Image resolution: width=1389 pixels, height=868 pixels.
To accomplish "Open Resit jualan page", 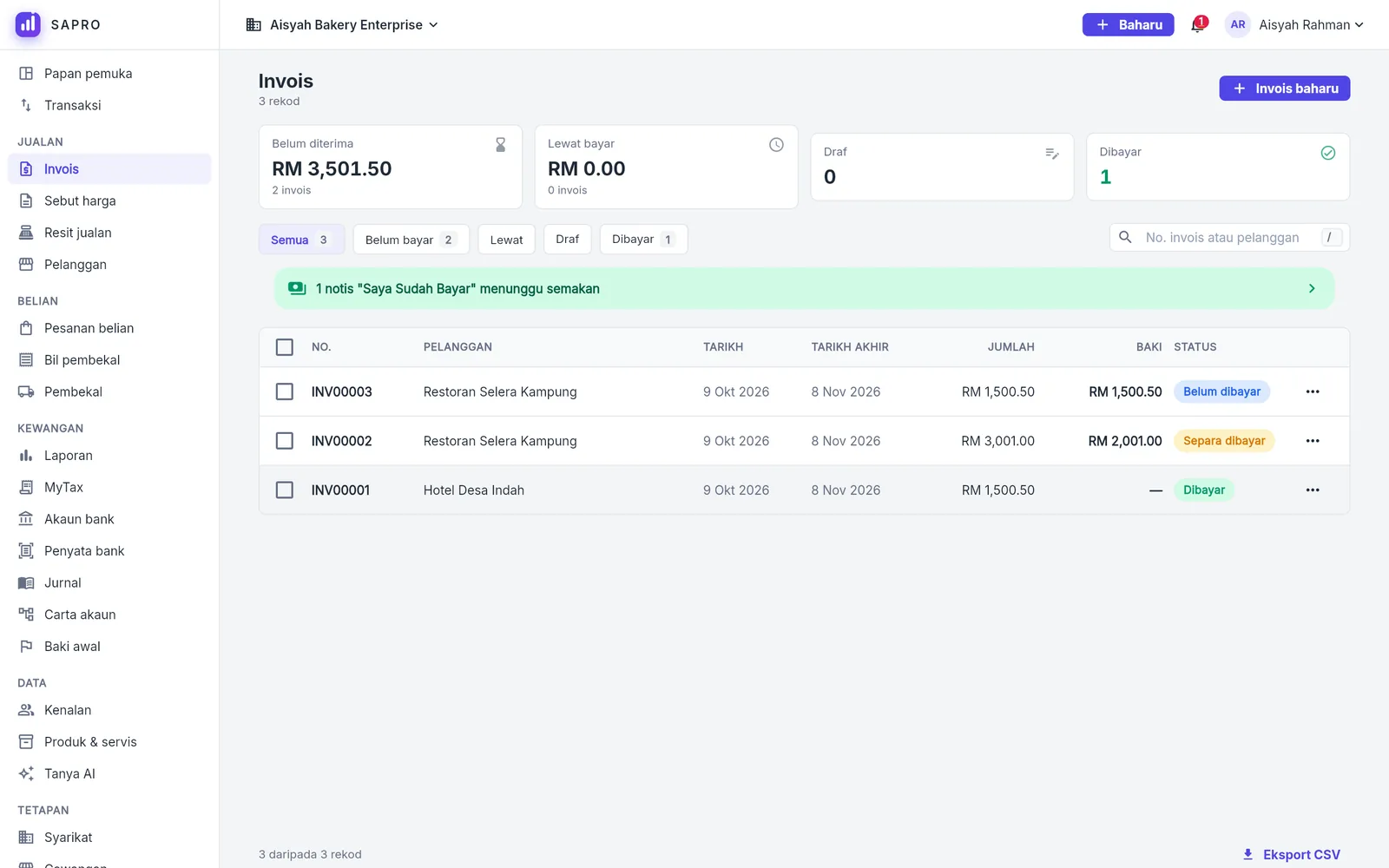I will point(109,233).
